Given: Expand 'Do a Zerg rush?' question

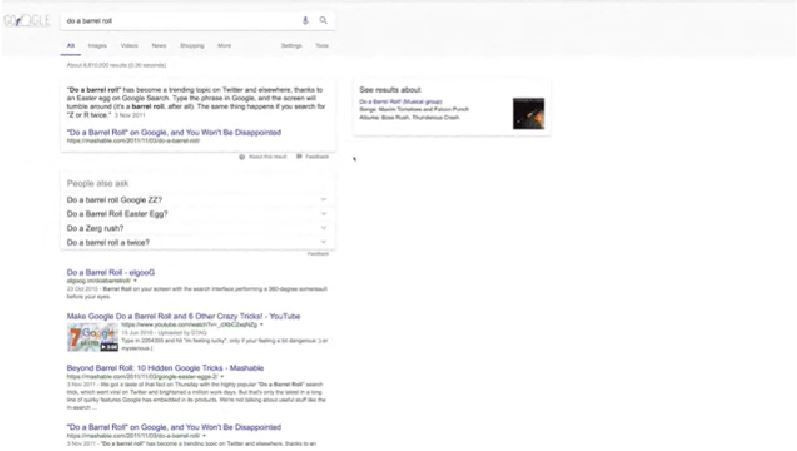Looking at the screenshot, I should point(197,228).
